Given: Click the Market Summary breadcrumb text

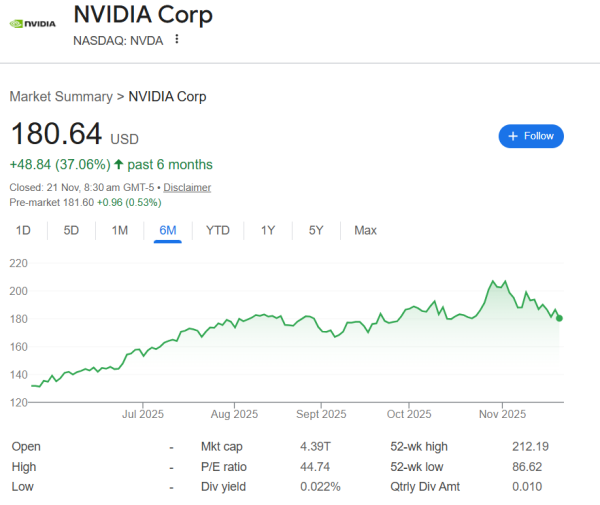Looking at the screenshot, I should pos(60,97).
